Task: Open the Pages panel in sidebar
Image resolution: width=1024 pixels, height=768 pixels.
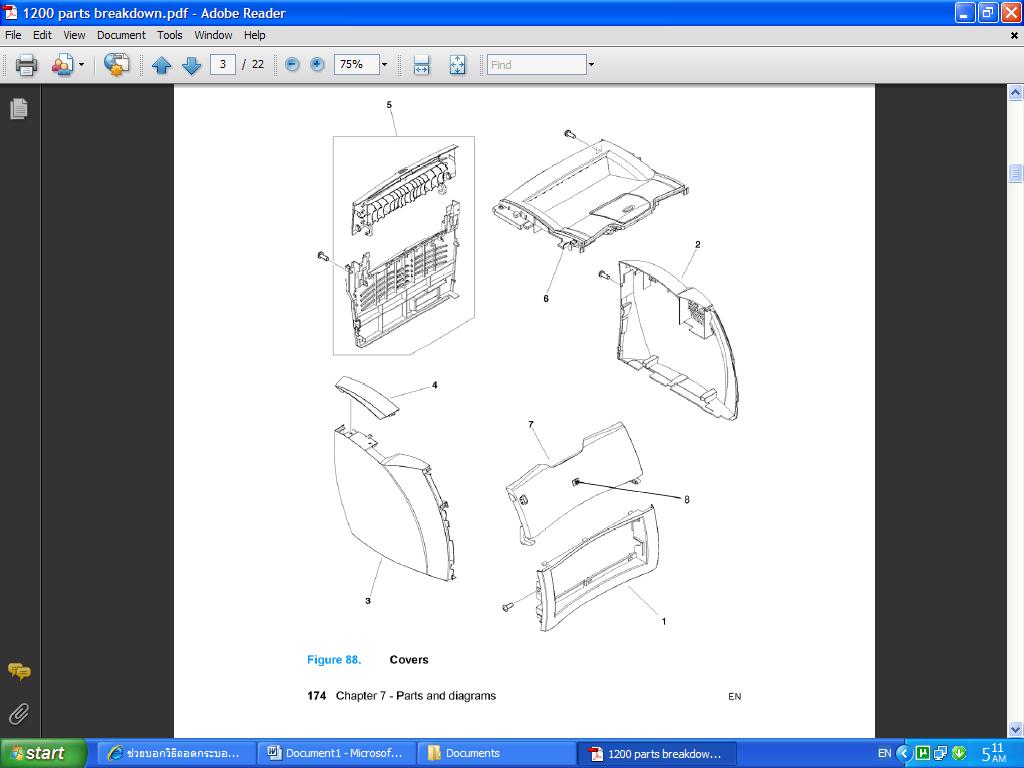Action: pyautogui.click(x=19, y=108)
